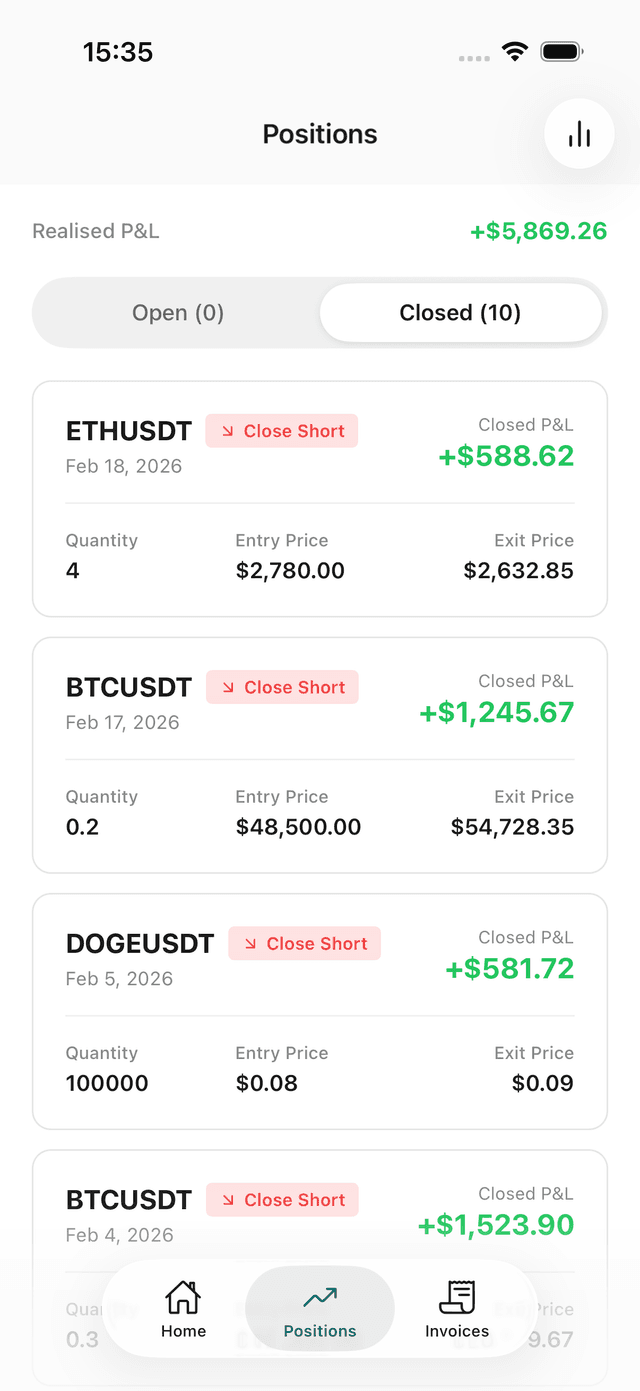Viewport: 640px width, 1391px height.
Task: Click the down-arrow in ETHUSDT Close Short badge
Action: [228, 430]
